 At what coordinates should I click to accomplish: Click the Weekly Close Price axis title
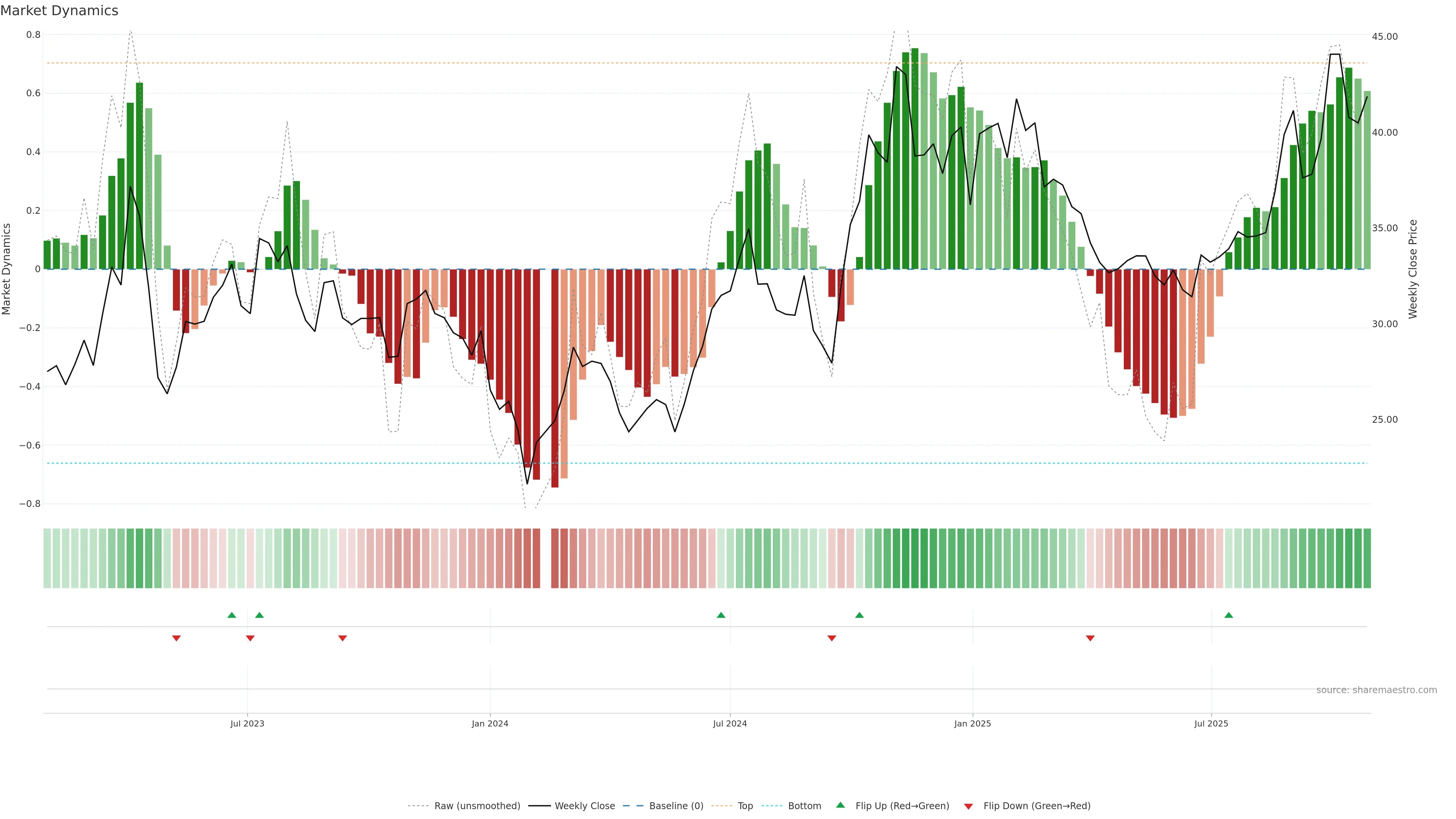[x=1412, y=269]
